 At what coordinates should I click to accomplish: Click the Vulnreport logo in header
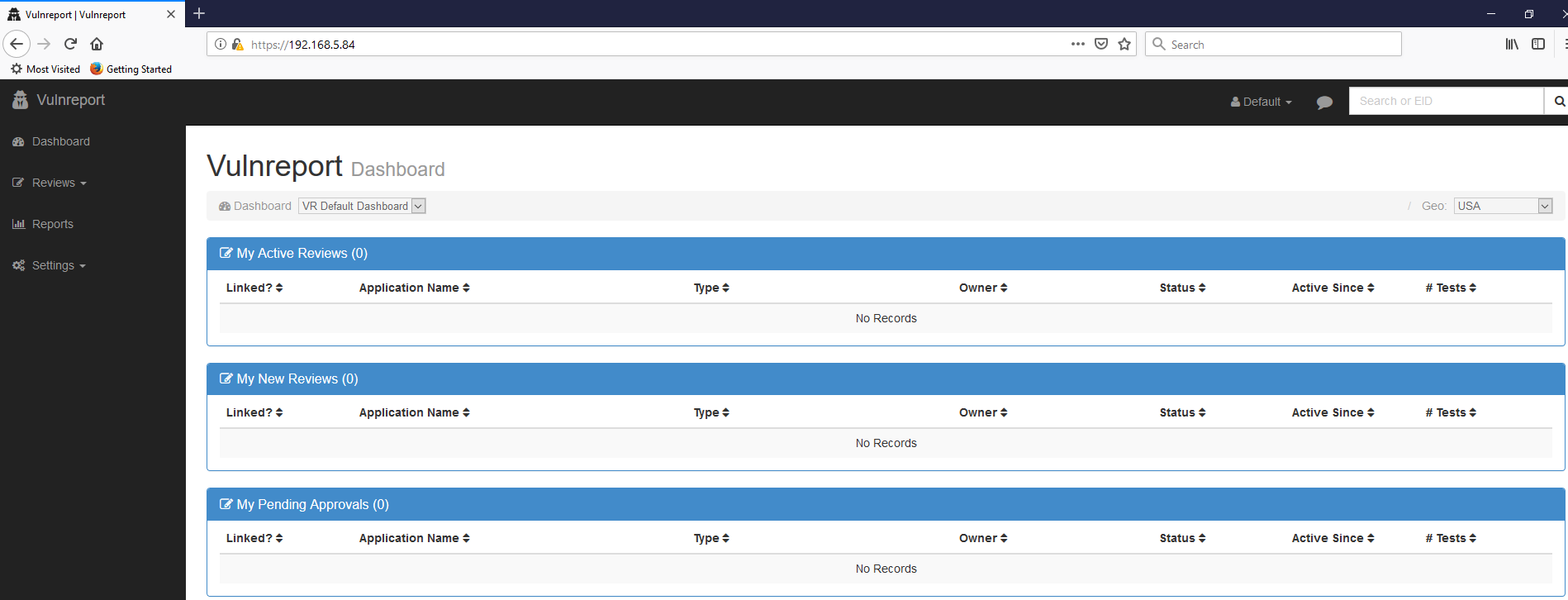[x=59, y=100]
